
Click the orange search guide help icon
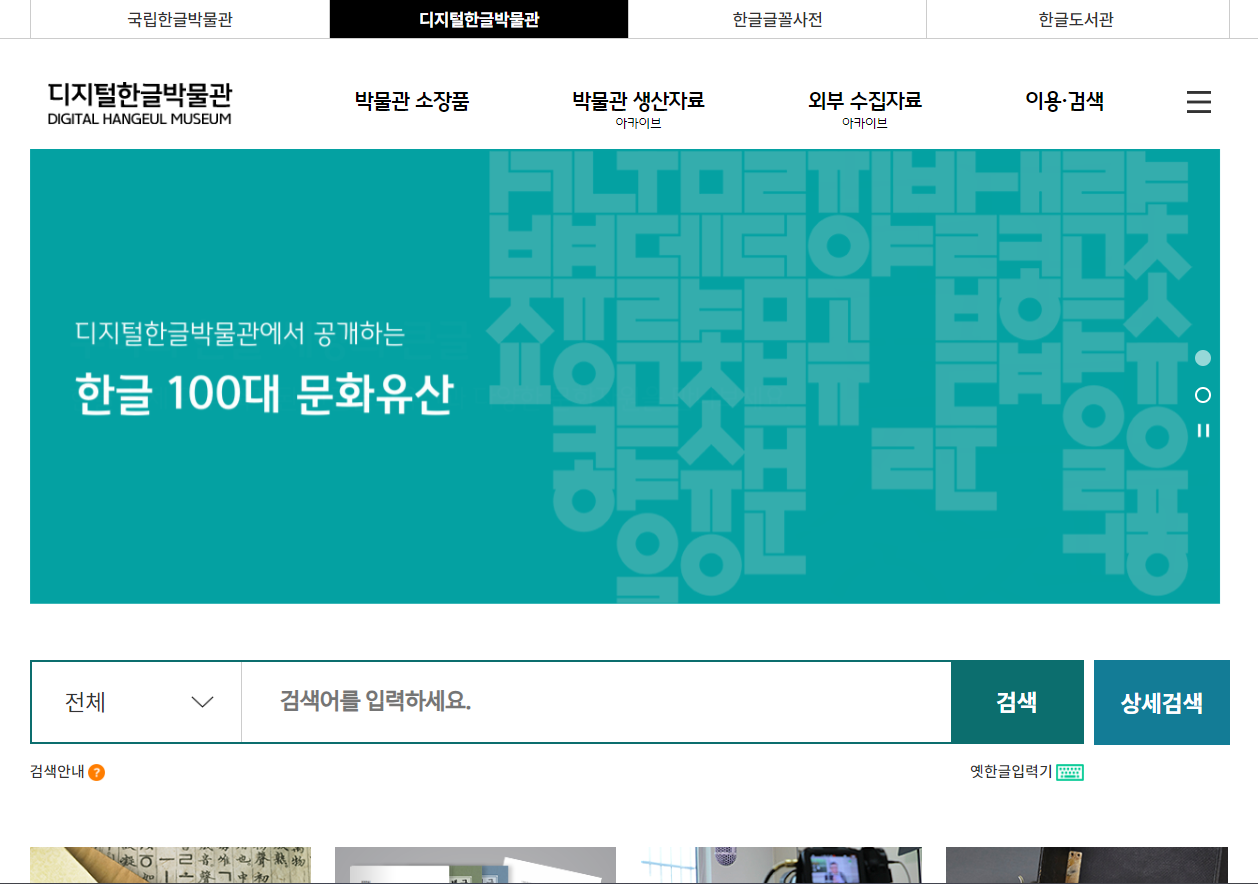pyautogui.click(x=96, y=772)
